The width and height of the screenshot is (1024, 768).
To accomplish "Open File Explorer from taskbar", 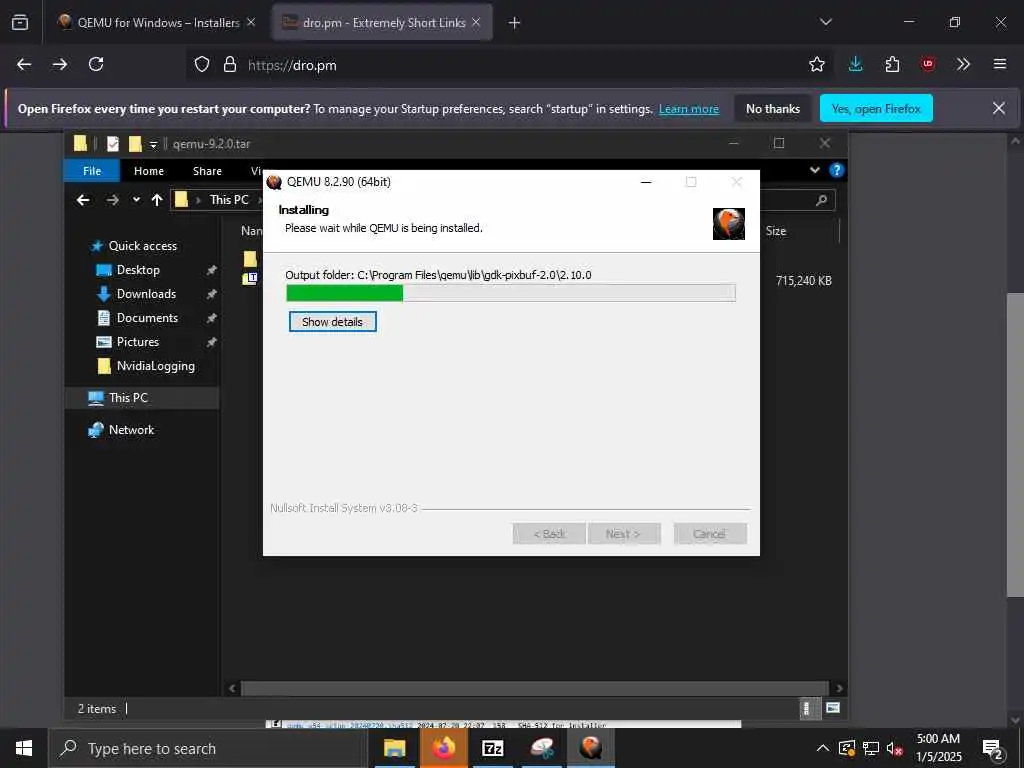I will click(x=394, y=748).
